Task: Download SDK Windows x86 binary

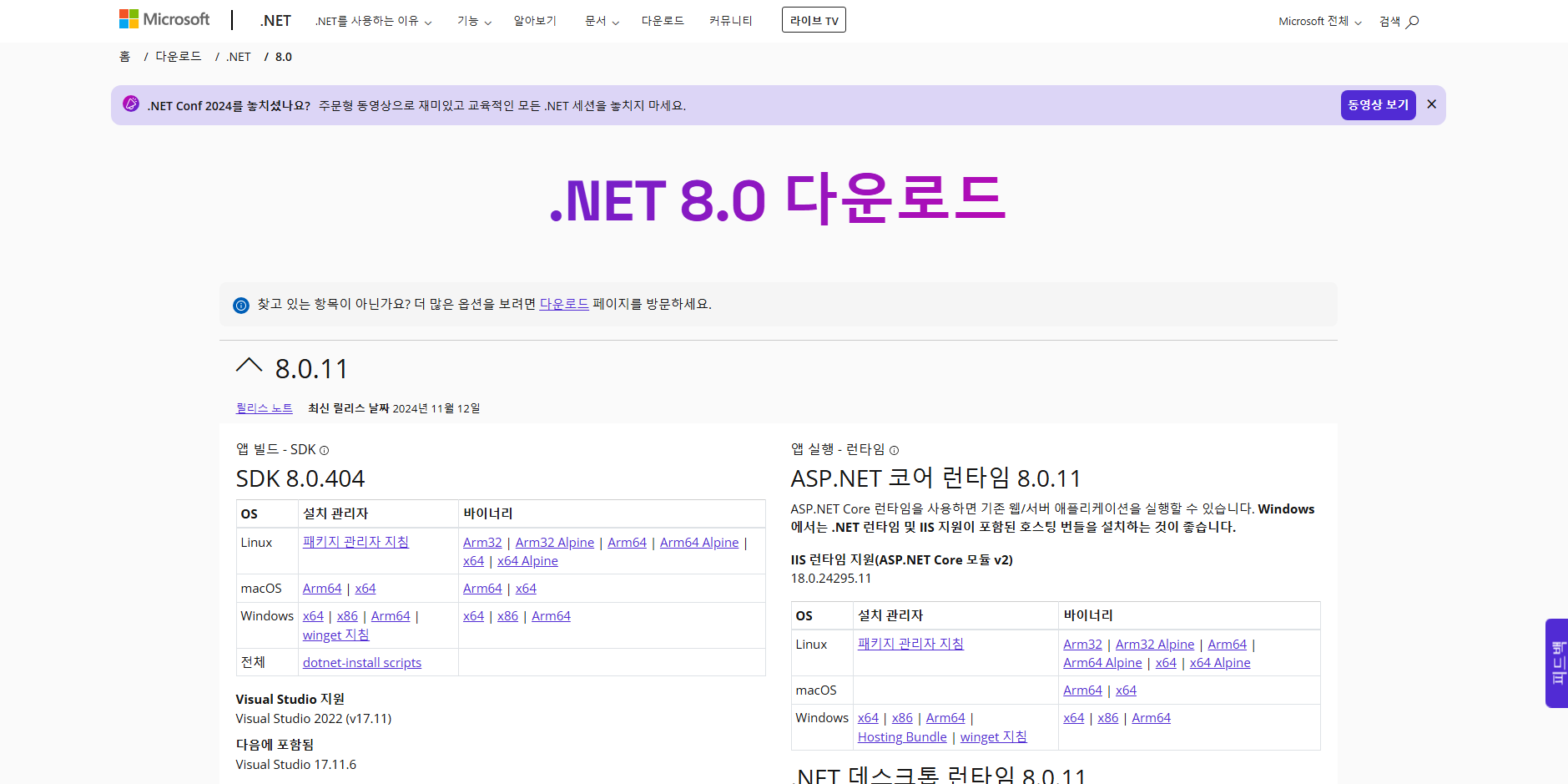Action: pyautogui.click(x=507, y=616)
